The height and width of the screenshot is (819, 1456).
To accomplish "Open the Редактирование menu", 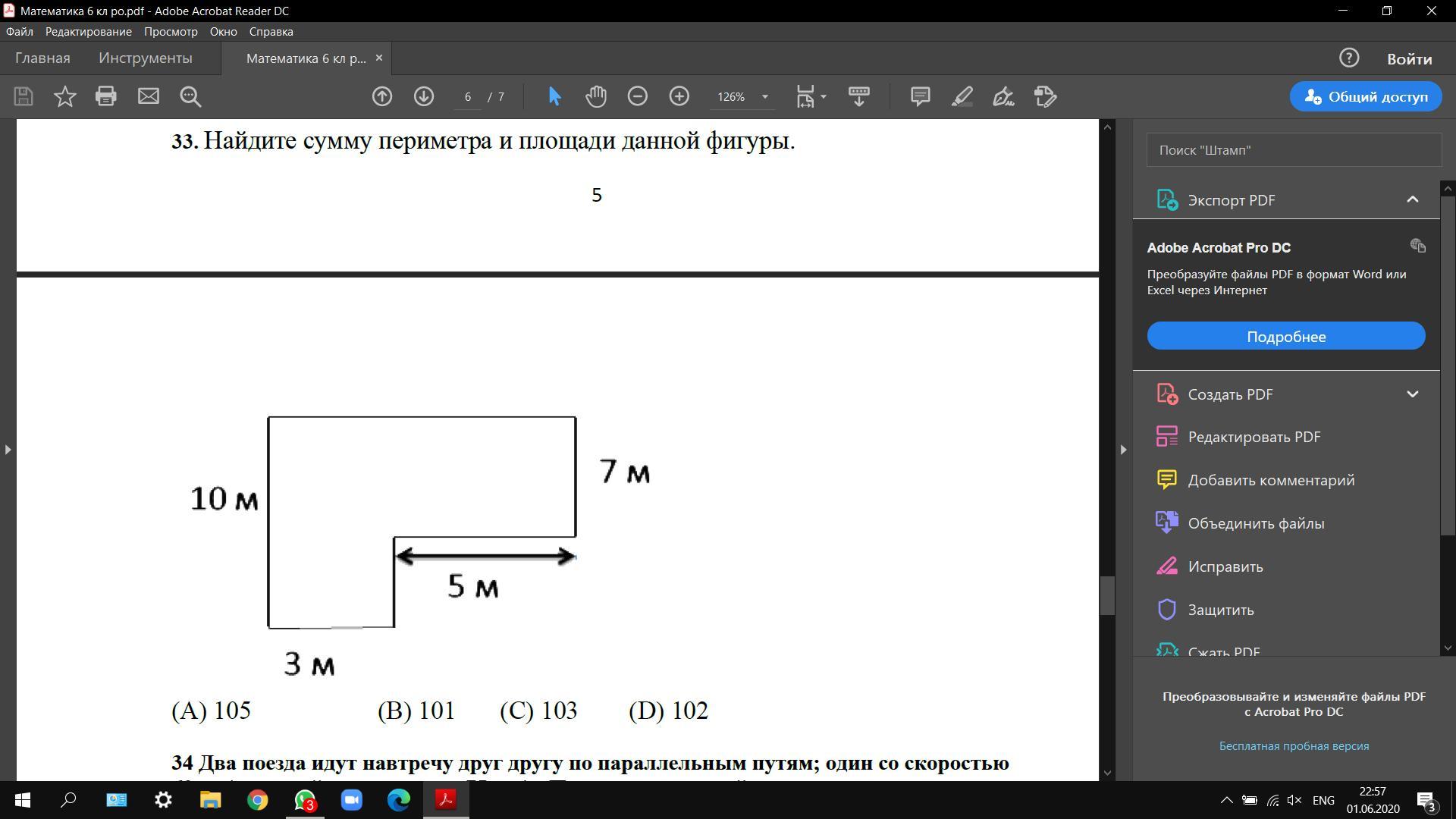I will (x=89, y=31).
